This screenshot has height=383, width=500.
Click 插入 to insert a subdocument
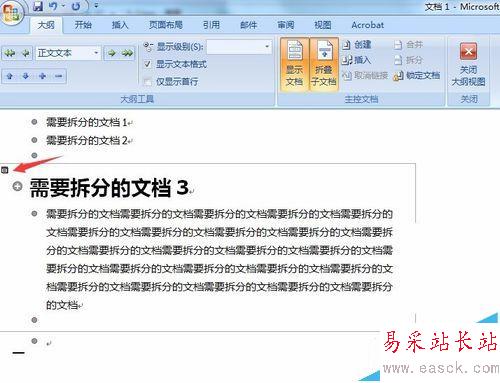356,60
